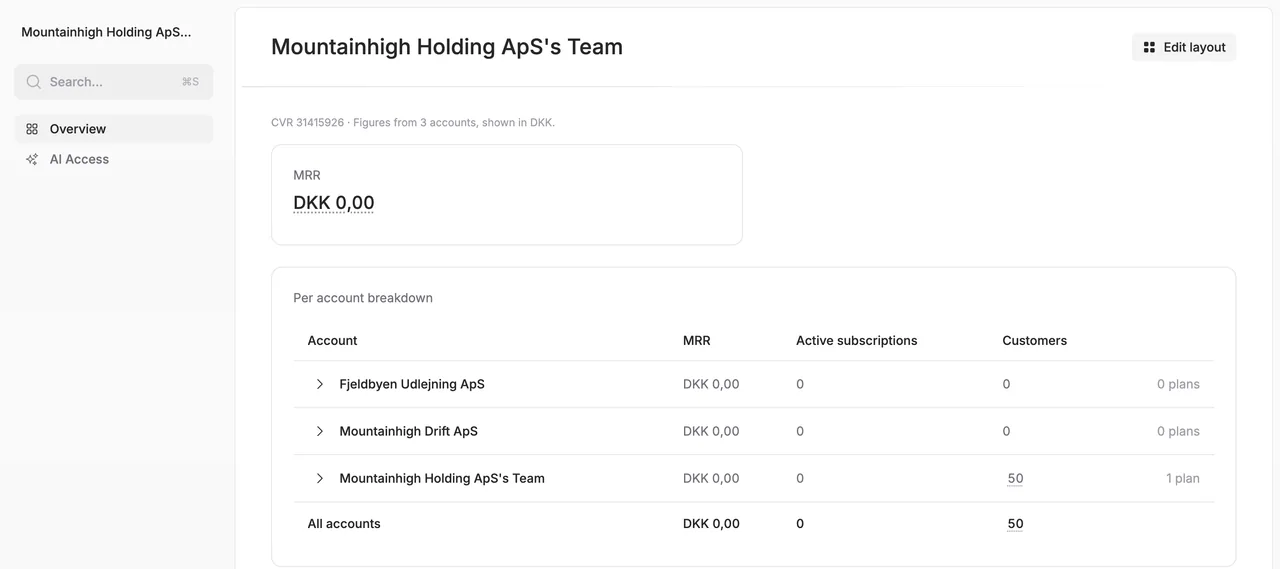Click the AI Access sparkle icon
The image size is (1280, 569).
click(32, 159)
